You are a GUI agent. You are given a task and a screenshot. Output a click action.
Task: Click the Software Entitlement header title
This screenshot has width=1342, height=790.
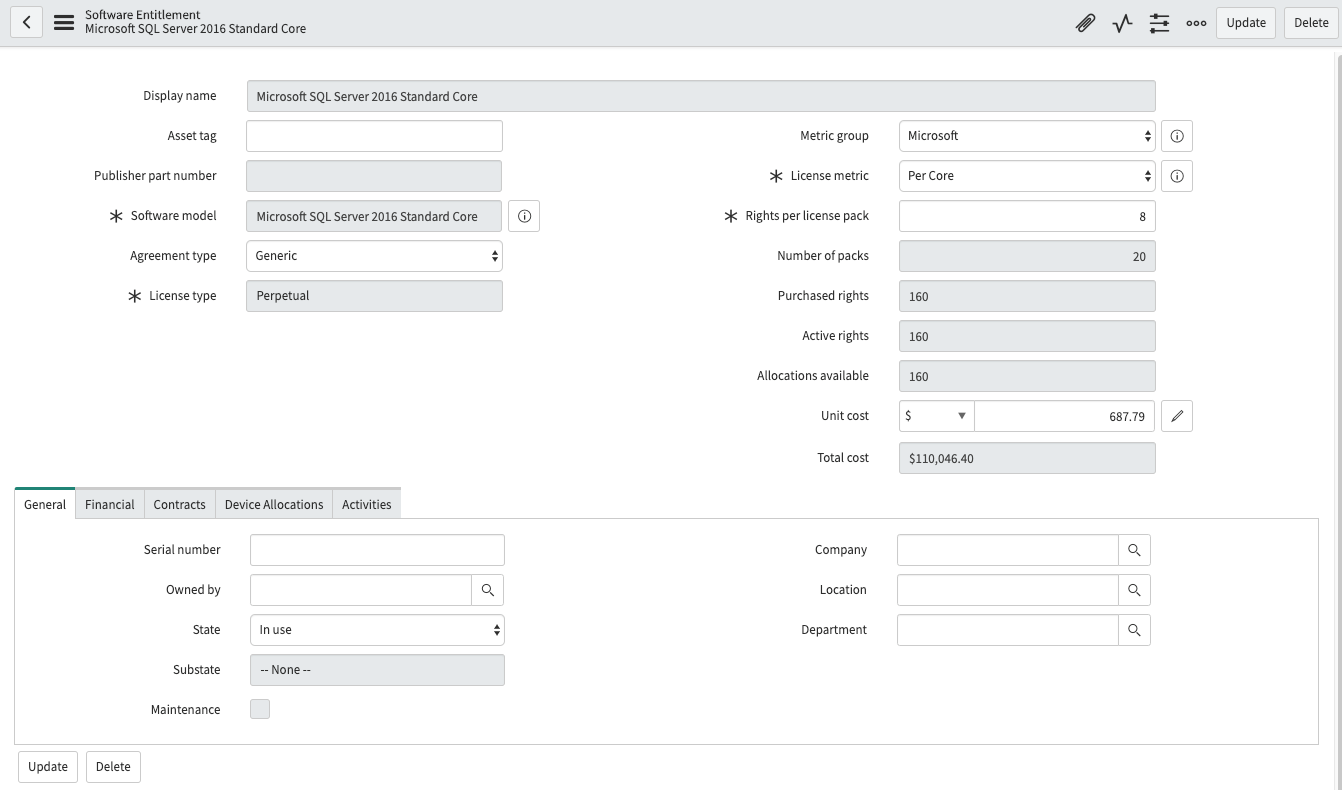143,15
